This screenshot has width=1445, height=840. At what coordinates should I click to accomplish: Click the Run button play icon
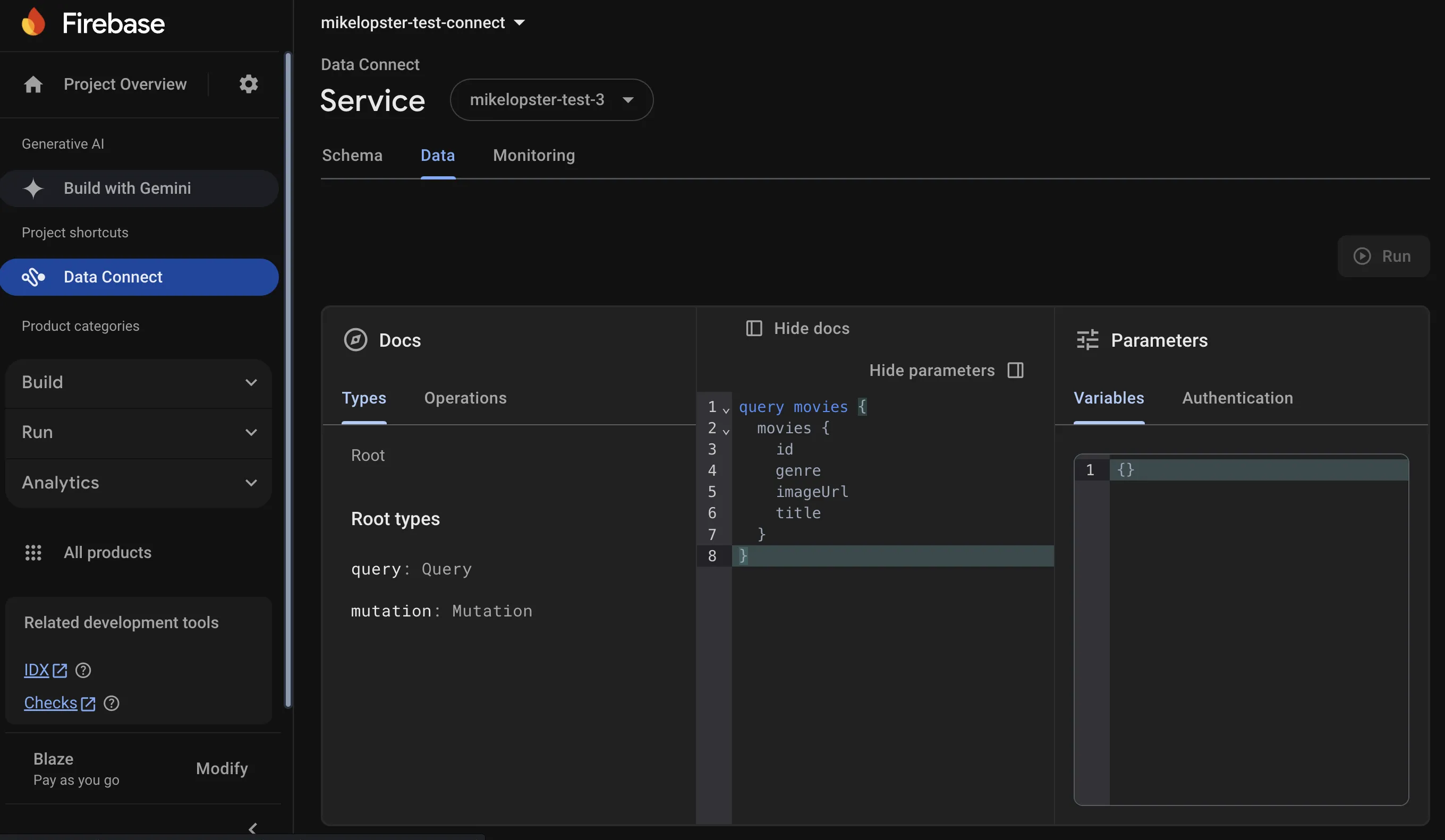pyautogui.click(x=1361, y=256)
